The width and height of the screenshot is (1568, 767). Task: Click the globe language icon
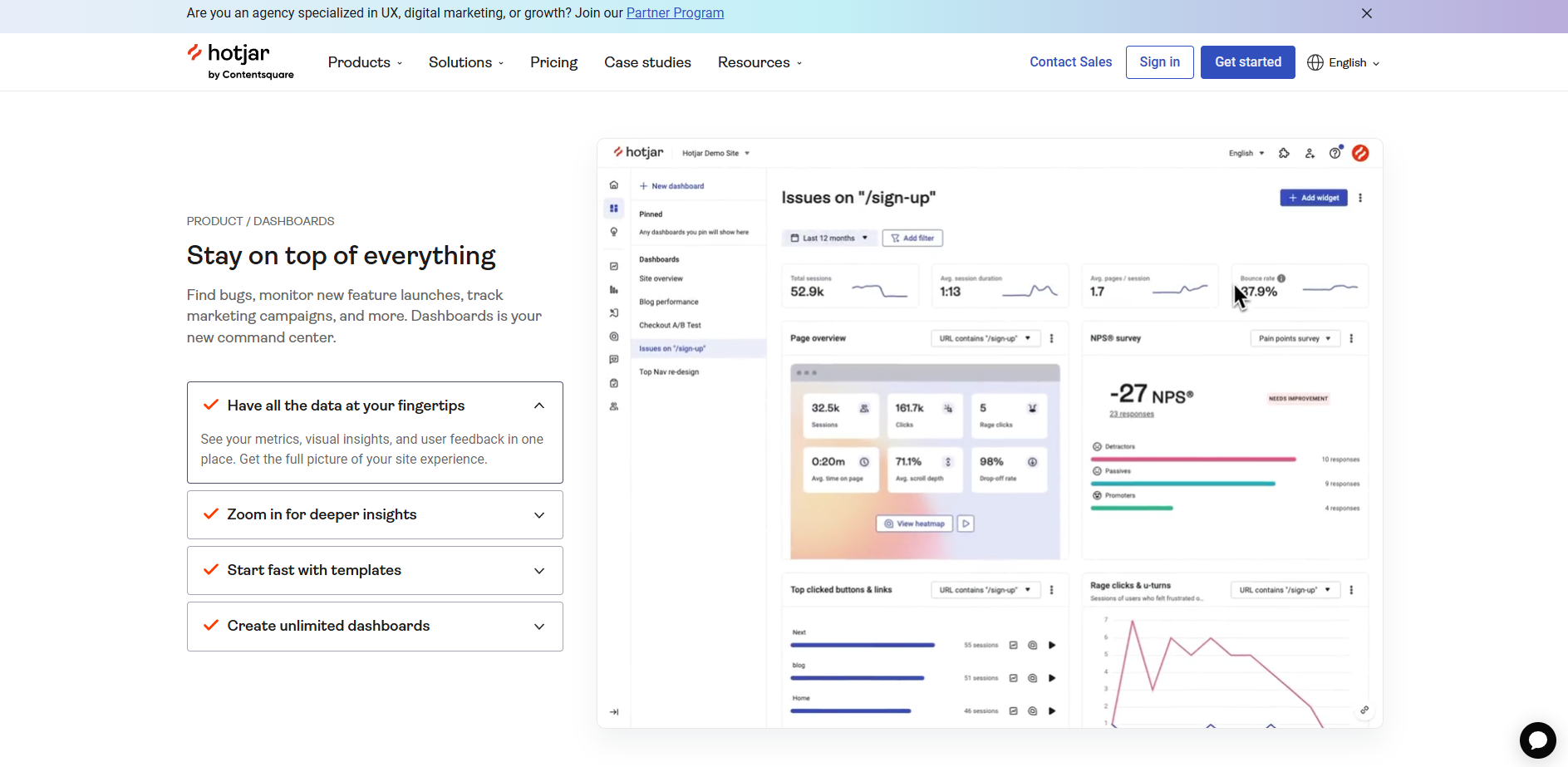point(1315,62)
